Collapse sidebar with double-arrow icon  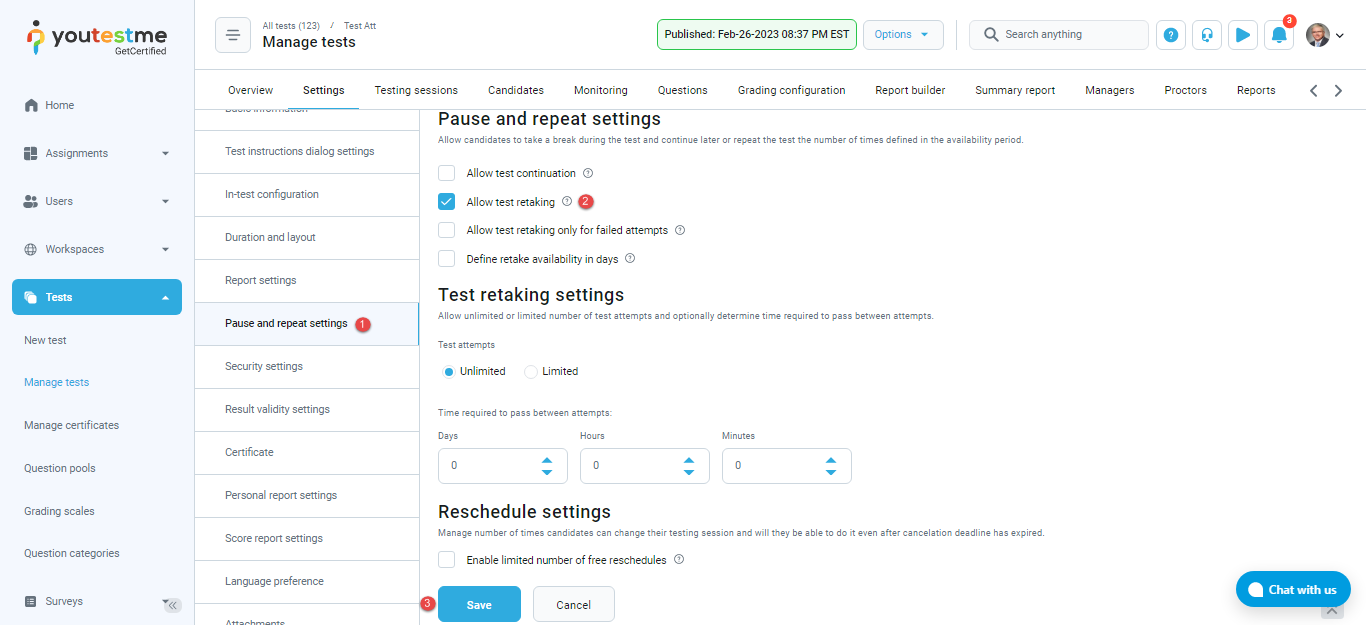[173, 605]
